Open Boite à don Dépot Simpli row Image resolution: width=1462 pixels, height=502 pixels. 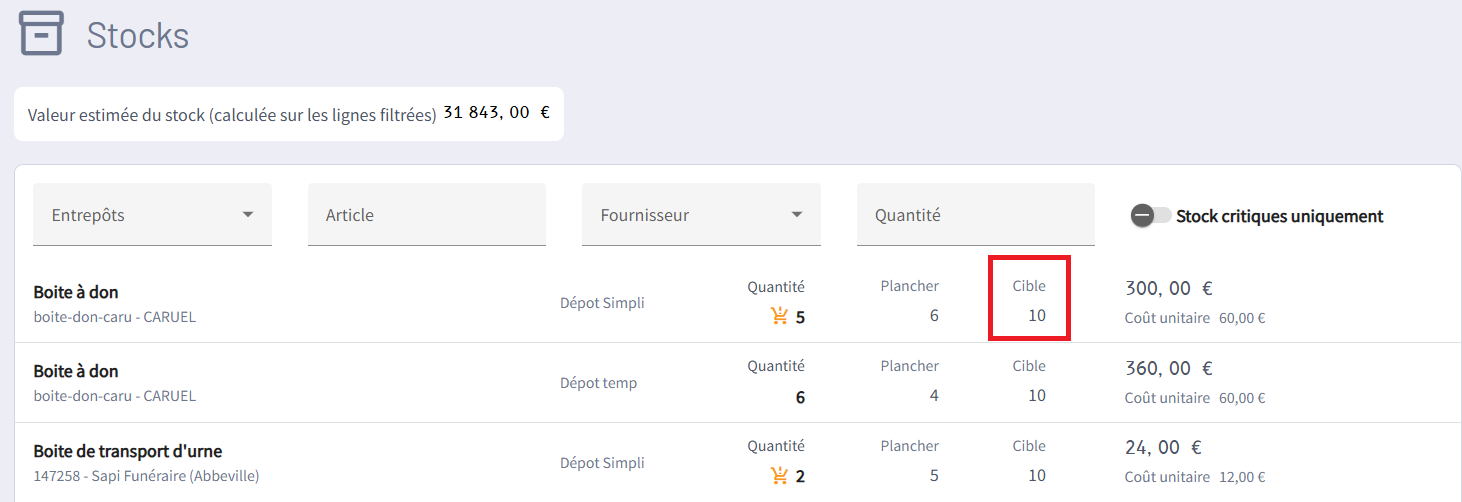coord(738,303)
